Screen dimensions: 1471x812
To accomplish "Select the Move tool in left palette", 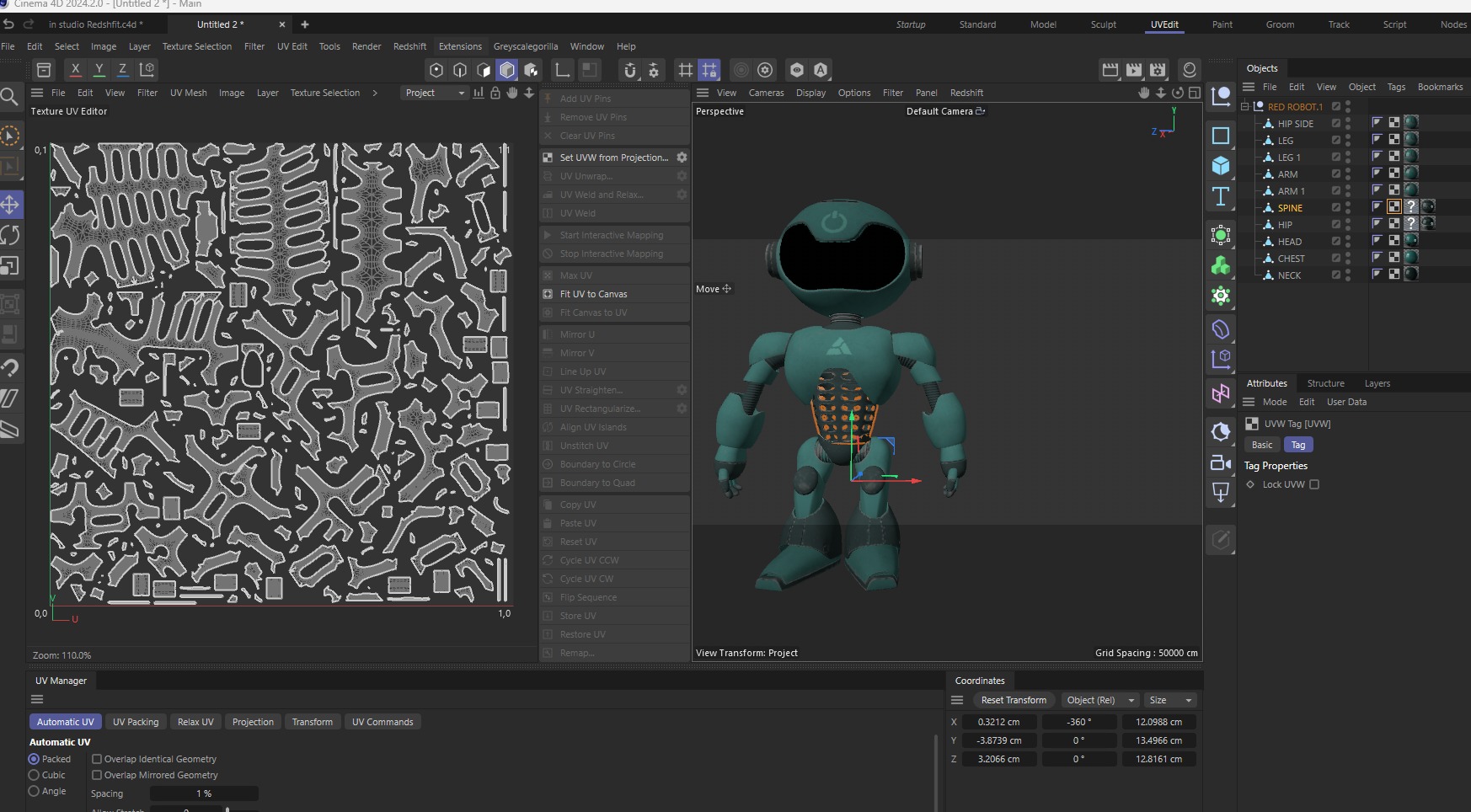I will (x=10, y=205).
